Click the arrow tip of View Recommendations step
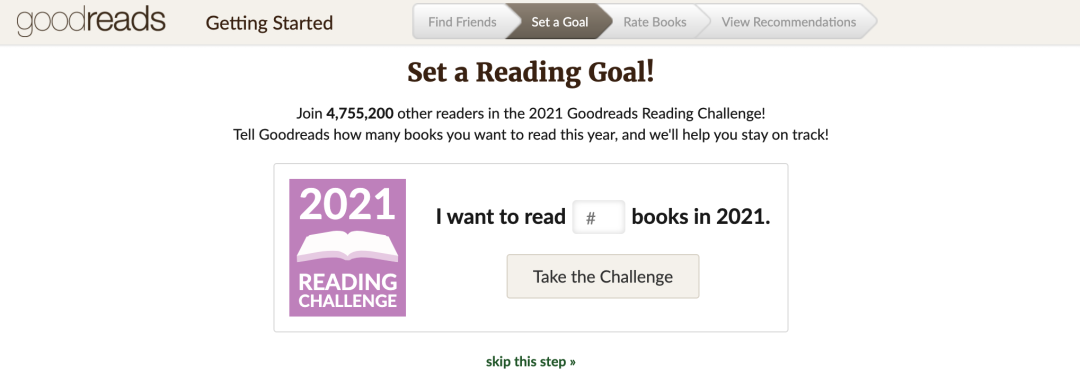 point(869,22)
